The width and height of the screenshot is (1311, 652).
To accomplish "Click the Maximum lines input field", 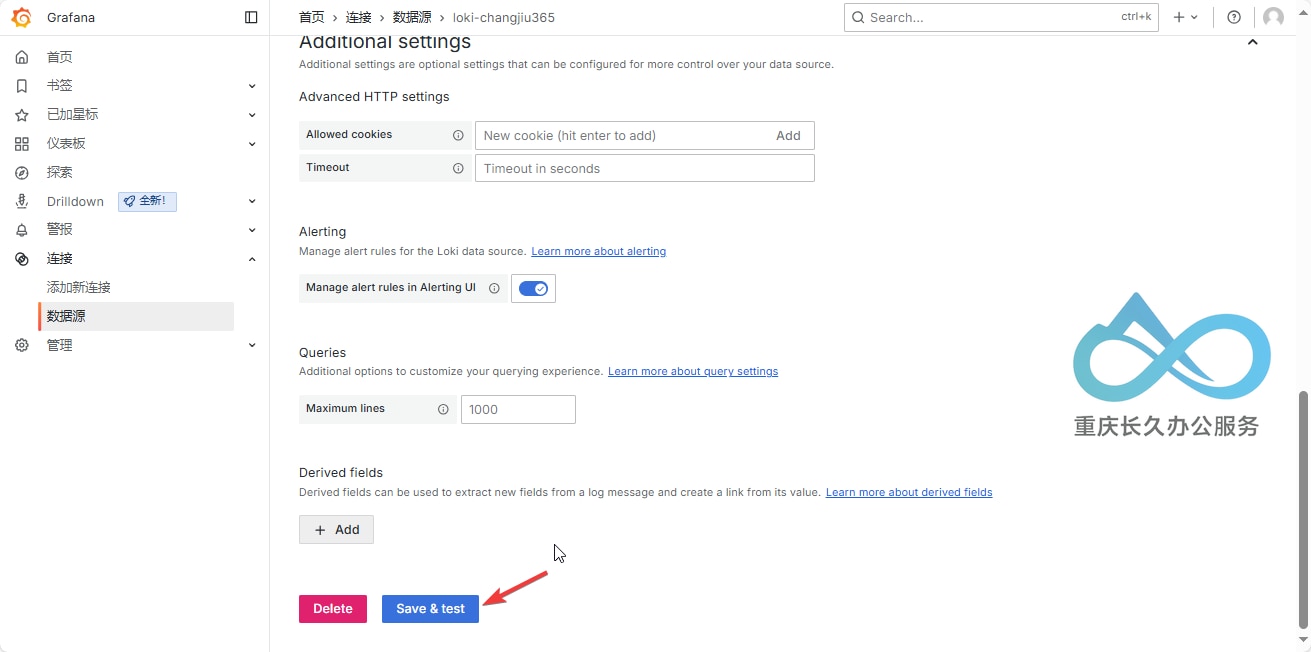I will (518, 409).
